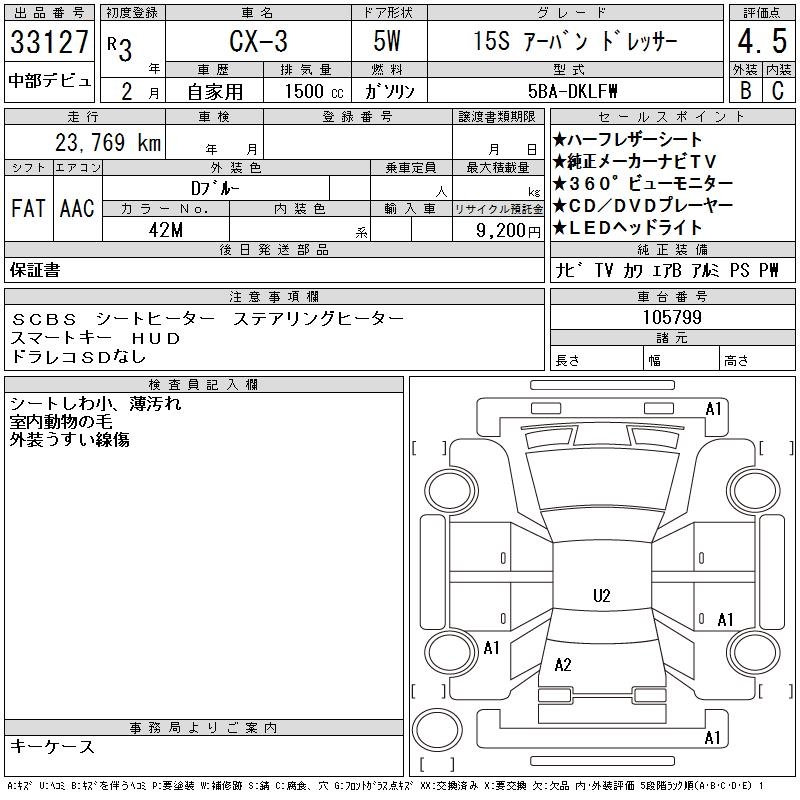This screenshot has height=800, width=800.
Task: Click sales point CD/DVDプレーヤー
Action: [x=643, y=206]
